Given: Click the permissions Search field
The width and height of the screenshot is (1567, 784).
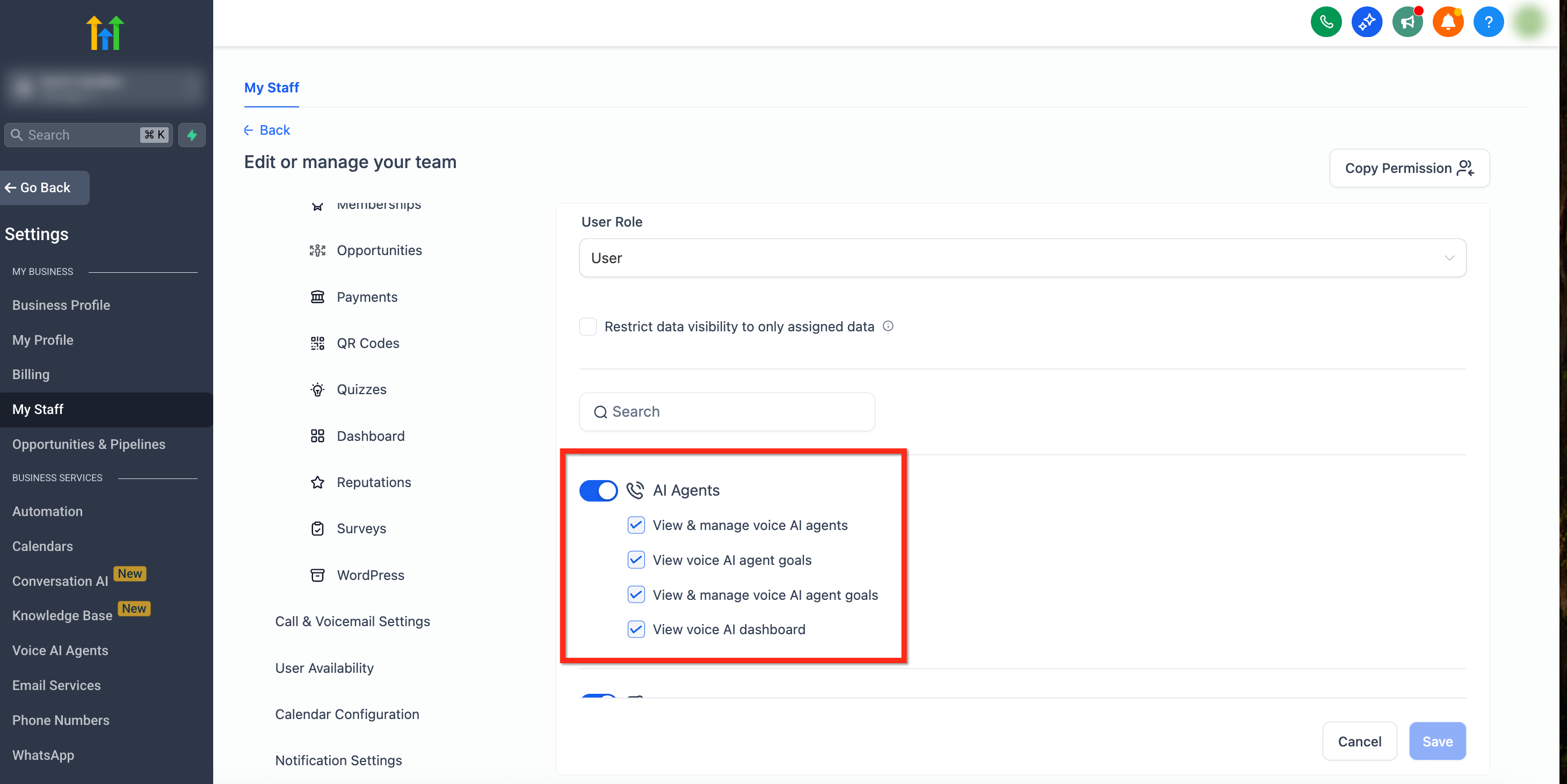Looking at the screenshot, I should click(727, 412).
